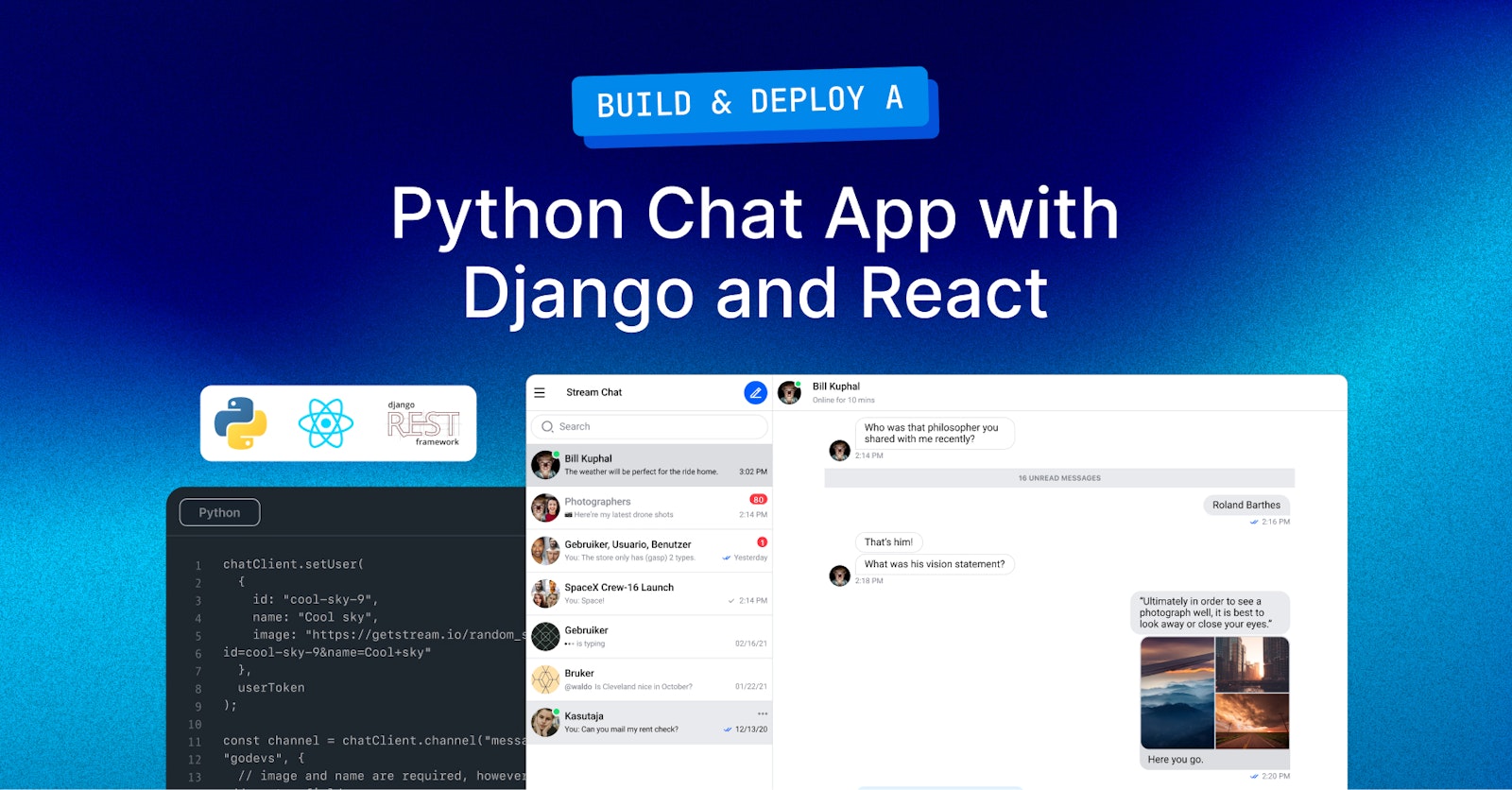
Task: Click sender avatar beside 'What was his vision'
Action: click(x=839, y=575)
